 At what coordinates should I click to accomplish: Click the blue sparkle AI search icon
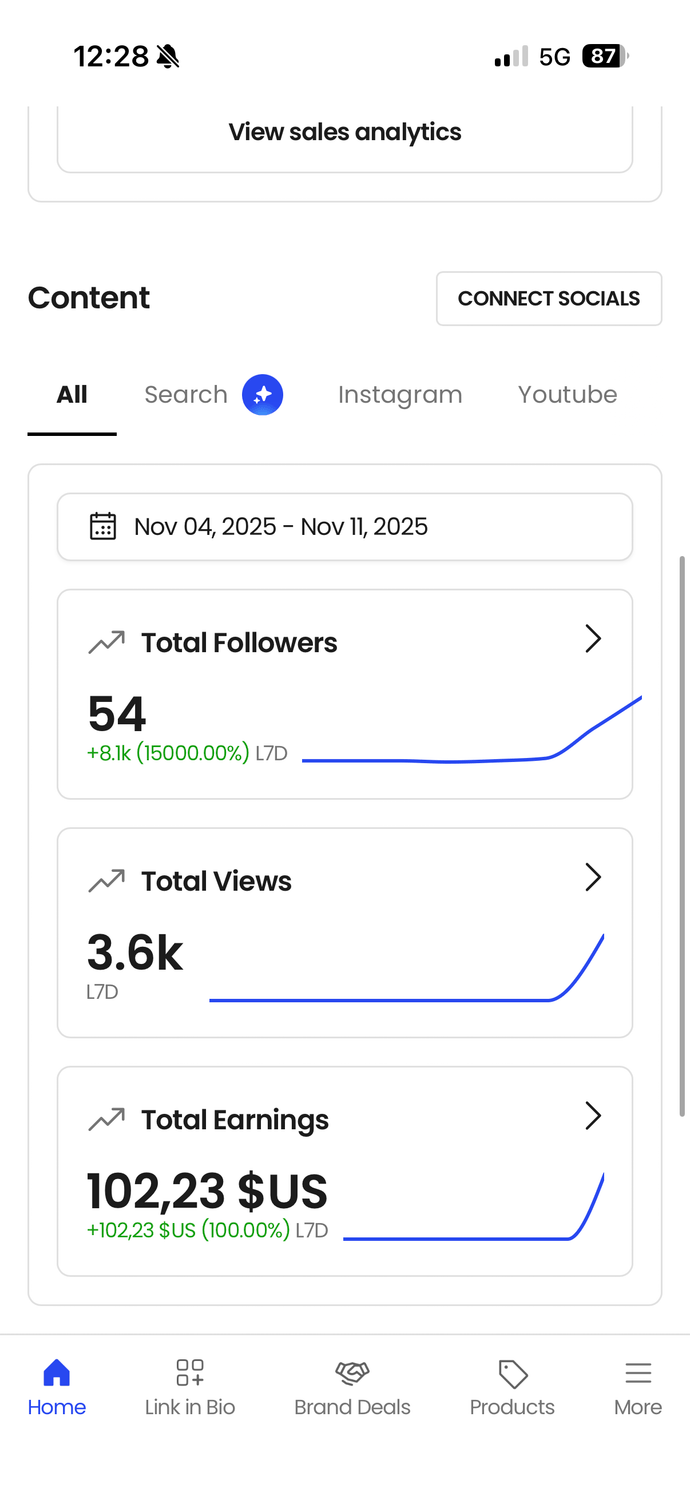coord(263,395)
